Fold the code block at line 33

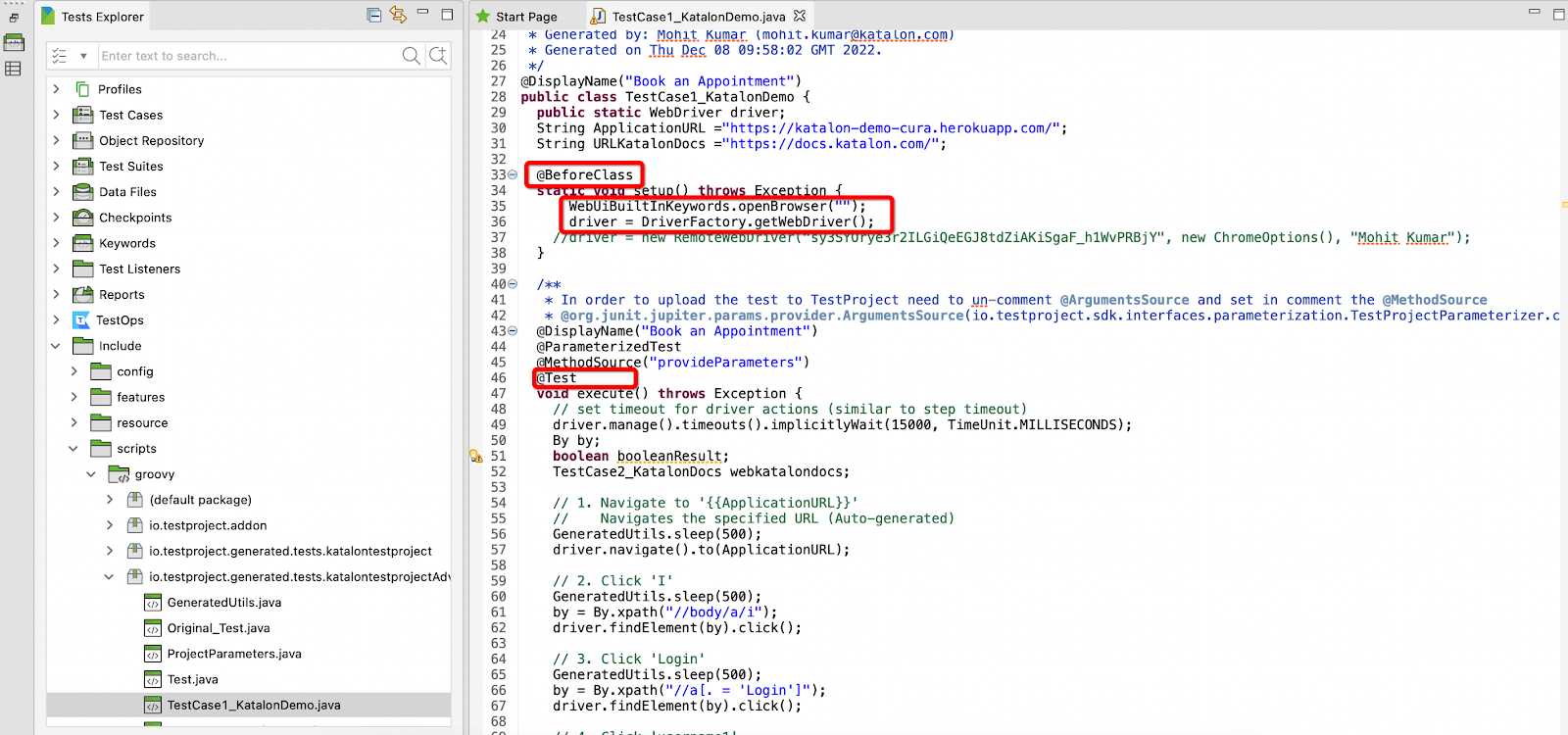tap(513, 174)
